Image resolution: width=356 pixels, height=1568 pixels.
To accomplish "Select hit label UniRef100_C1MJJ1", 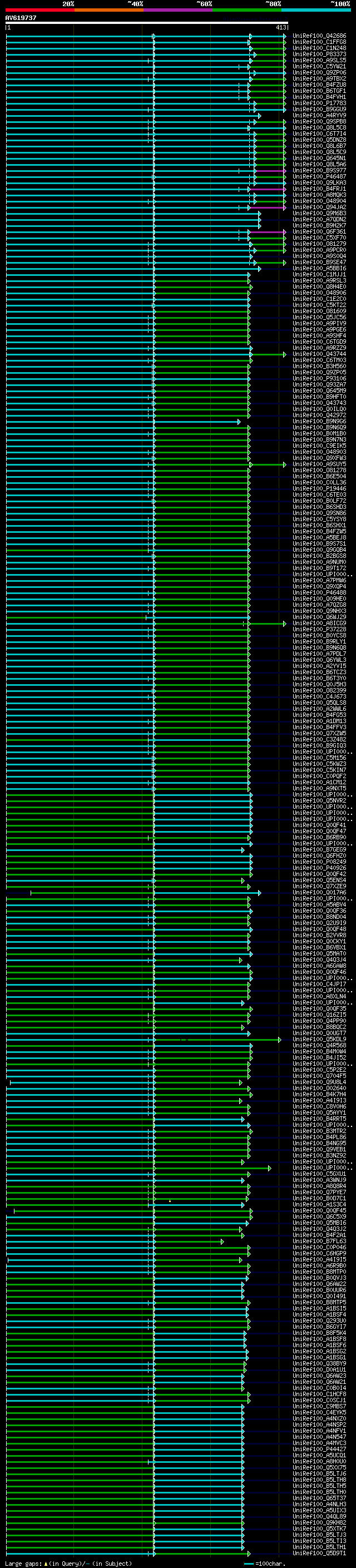I will point(319,275).
